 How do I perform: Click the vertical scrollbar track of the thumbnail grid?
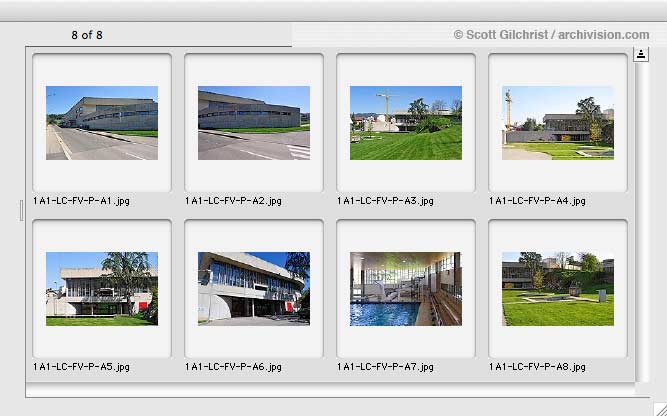(642, 221)
